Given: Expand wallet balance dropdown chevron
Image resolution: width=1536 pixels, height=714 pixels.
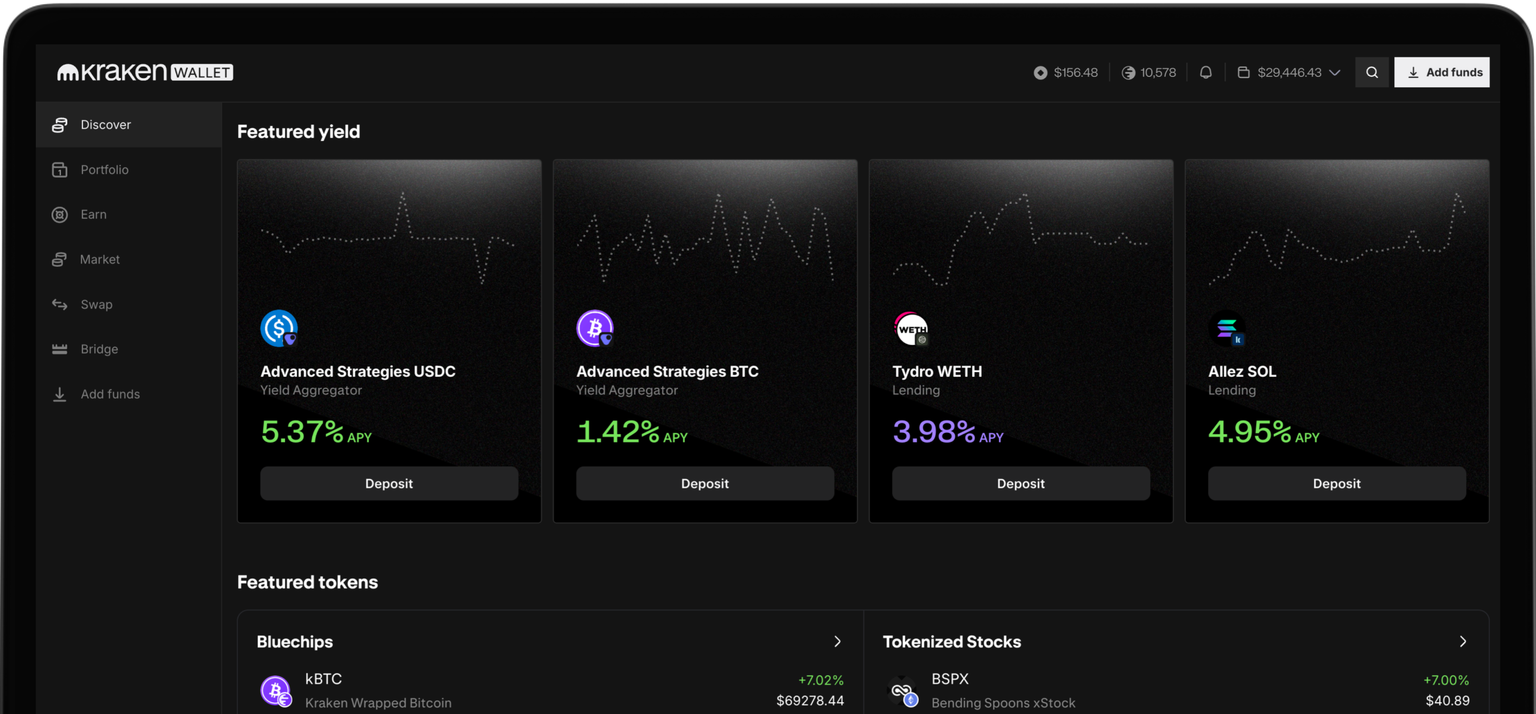Looking at the screenshot, I should 1334,73.
